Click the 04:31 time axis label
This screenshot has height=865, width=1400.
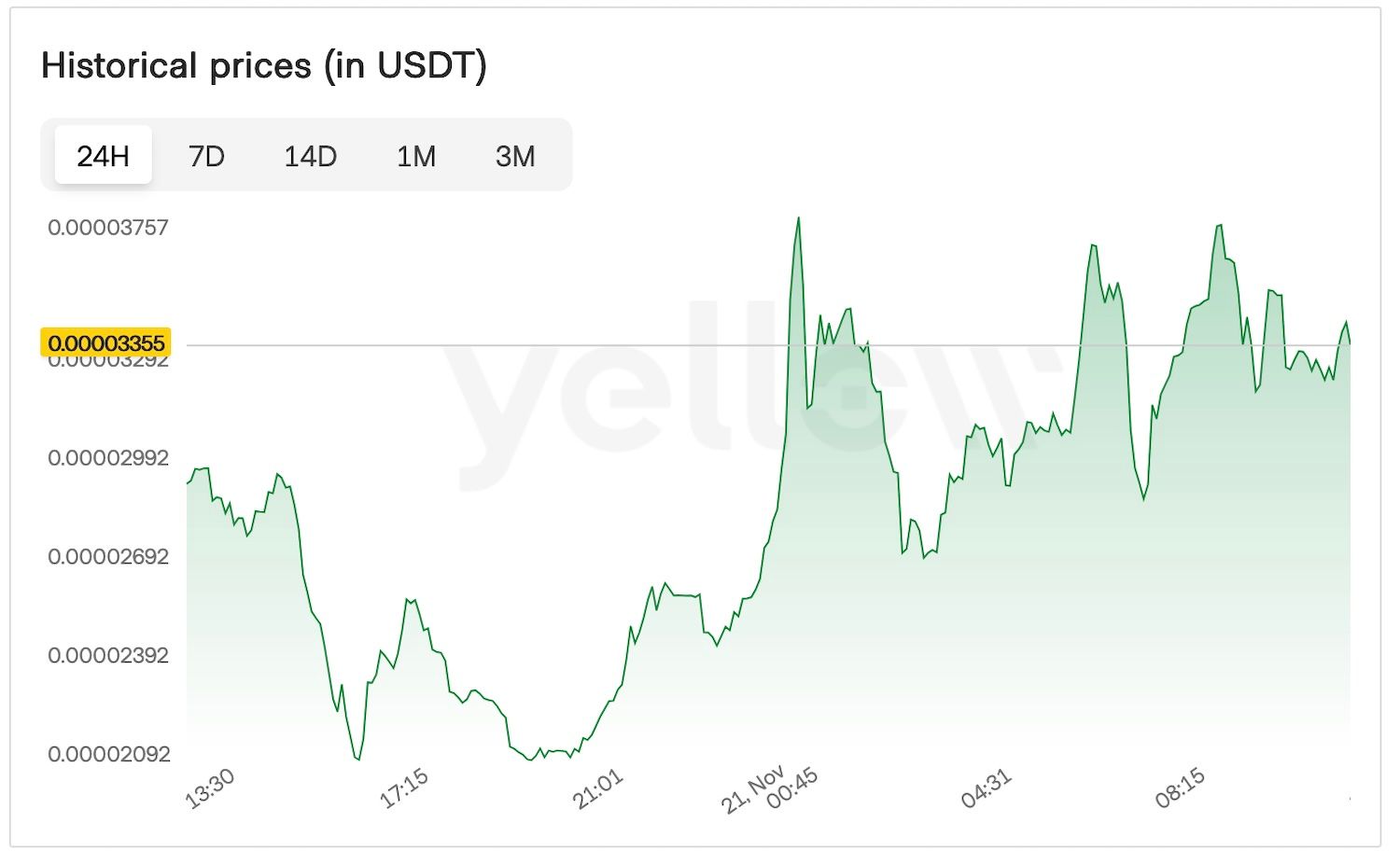986,788
